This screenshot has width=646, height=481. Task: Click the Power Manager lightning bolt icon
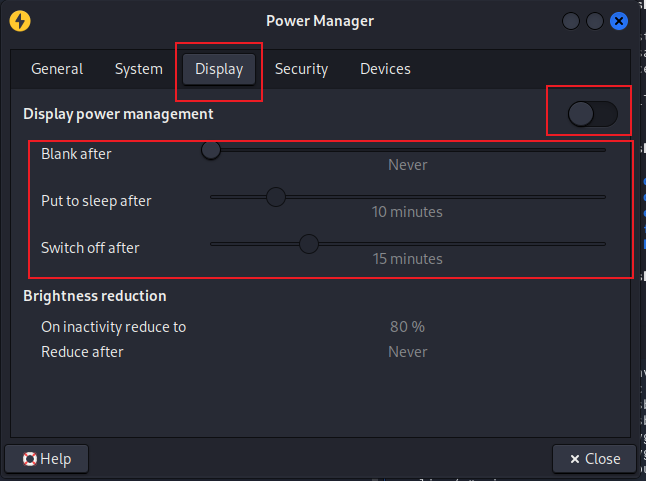click(x=18, y=20)
